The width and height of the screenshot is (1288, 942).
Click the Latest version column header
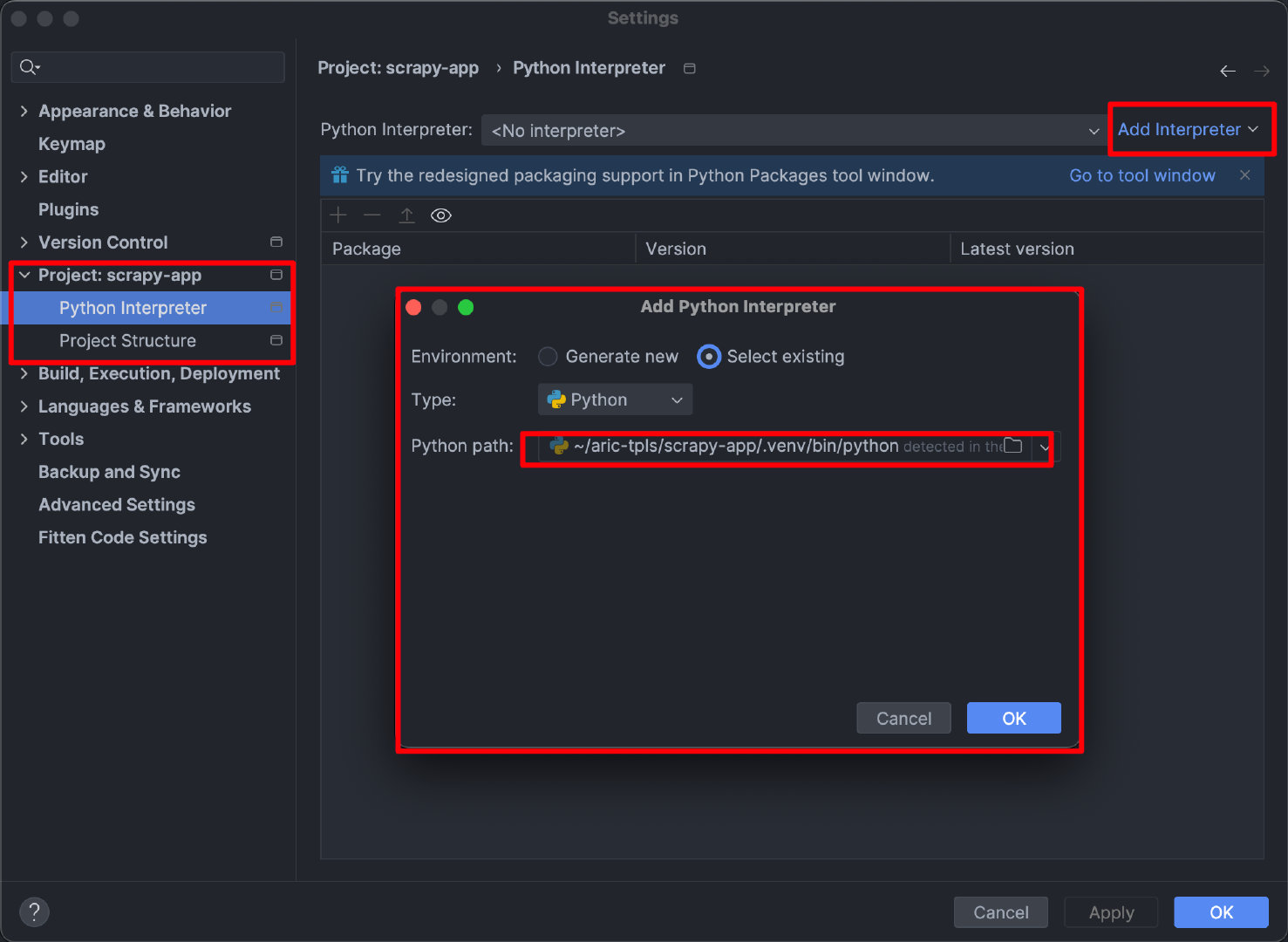(1107, 249)
